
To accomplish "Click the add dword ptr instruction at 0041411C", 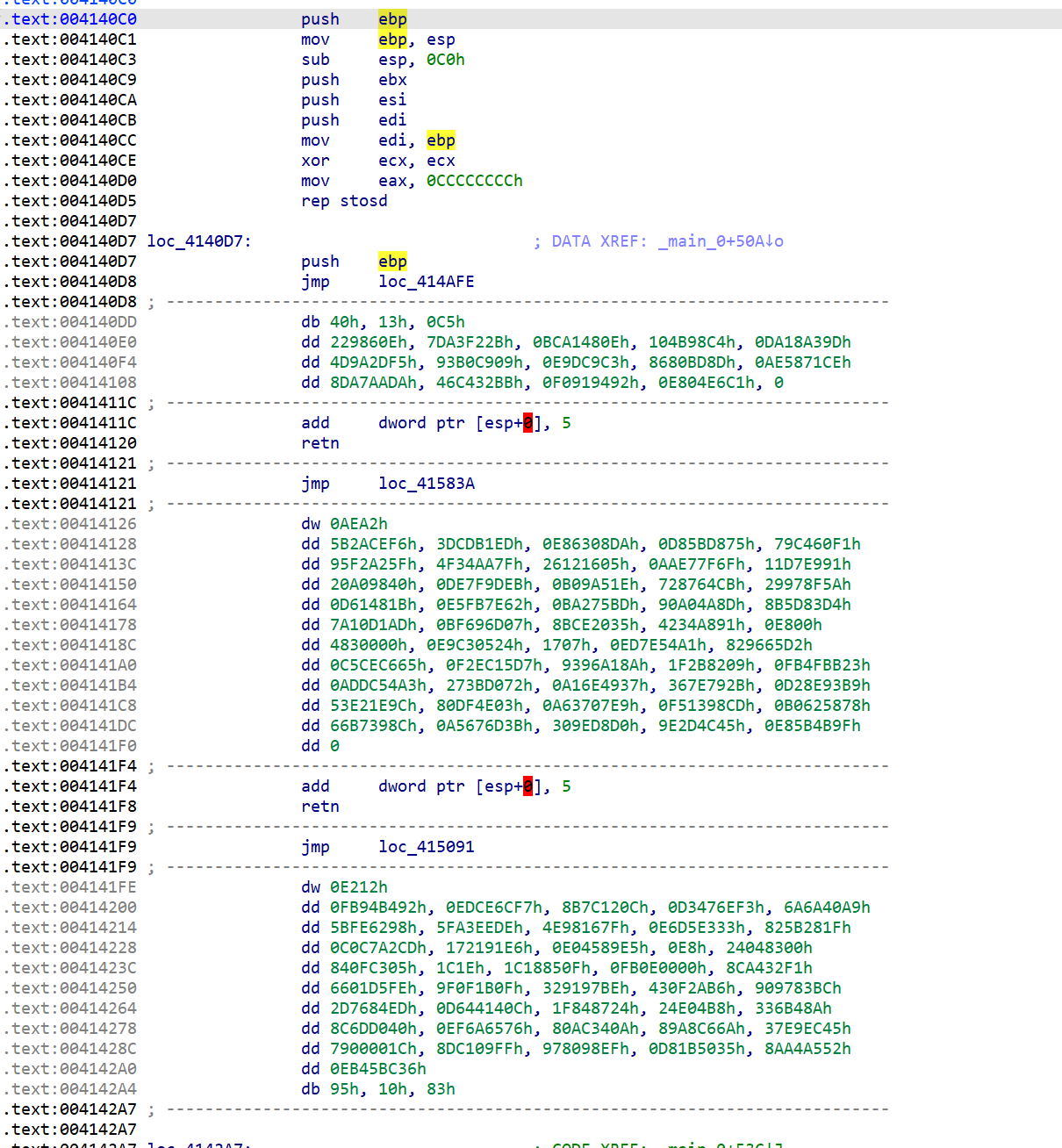I will click(x=315, y=423).
